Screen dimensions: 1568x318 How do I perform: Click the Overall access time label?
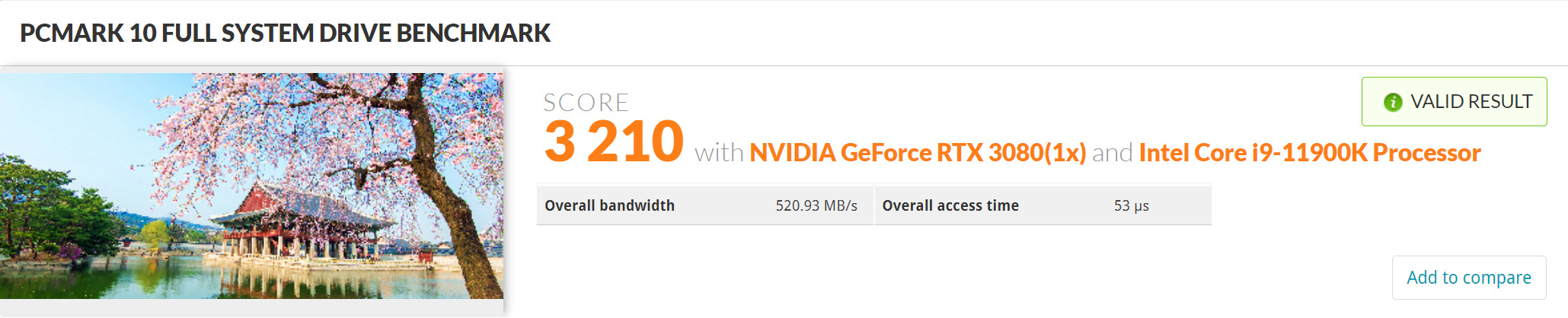pyautogui.click(x=950, y=205)
